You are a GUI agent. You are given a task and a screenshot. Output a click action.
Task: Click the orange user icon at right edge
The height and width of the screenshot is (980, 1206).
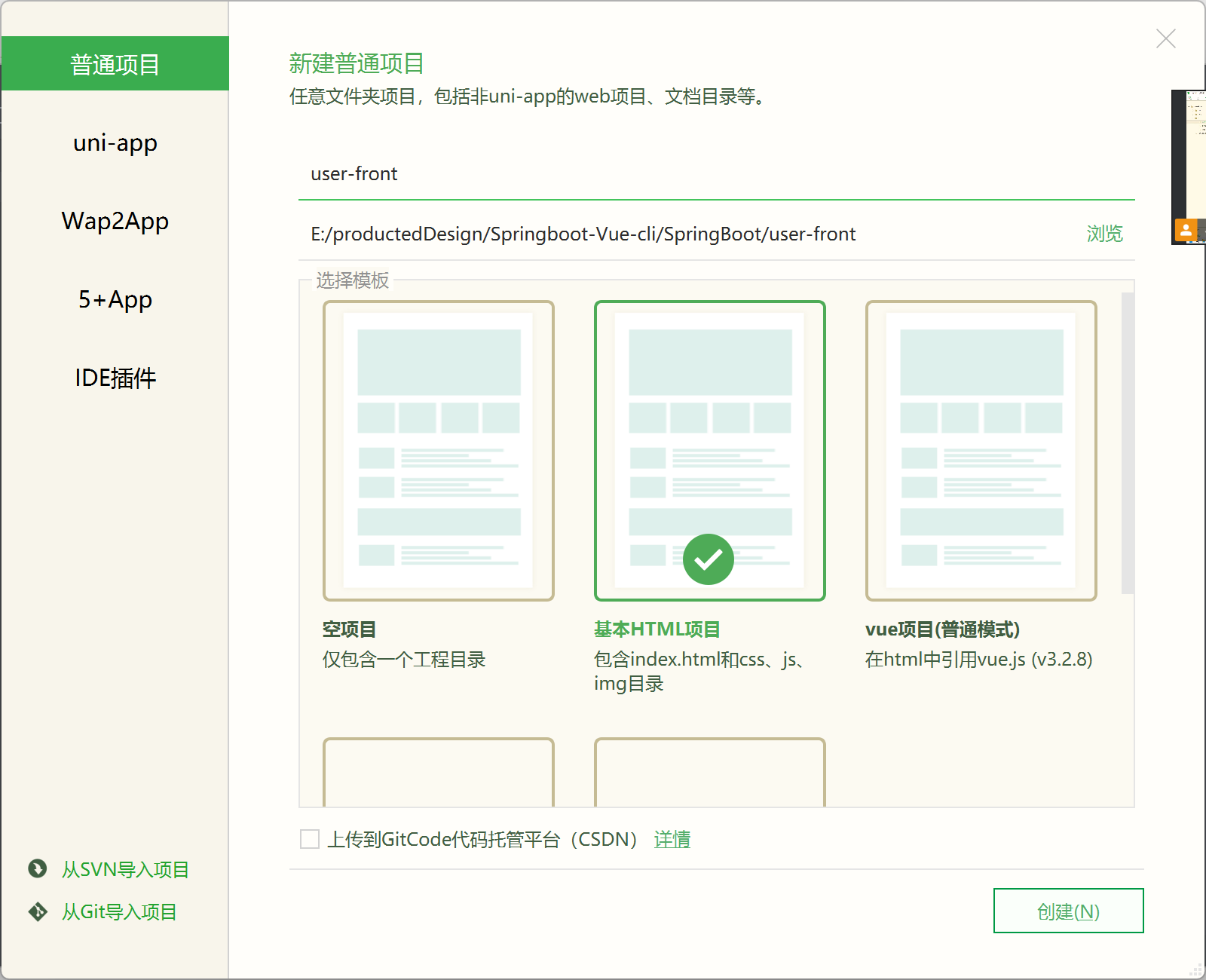[1186, 230]
